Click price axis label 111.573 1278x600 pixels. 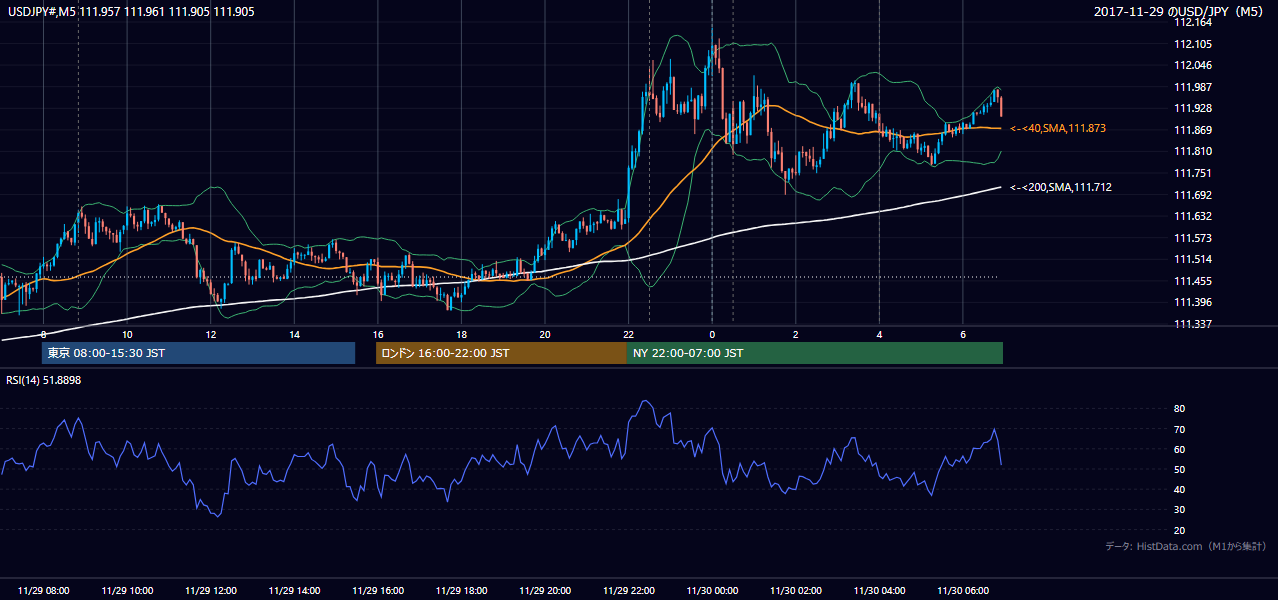point(1192,238)
